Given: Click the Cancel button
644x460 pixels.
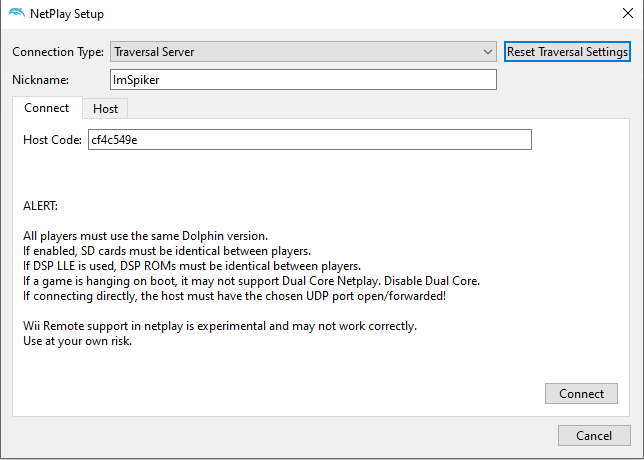Looking at the screenshot, I should pos(594,436).
